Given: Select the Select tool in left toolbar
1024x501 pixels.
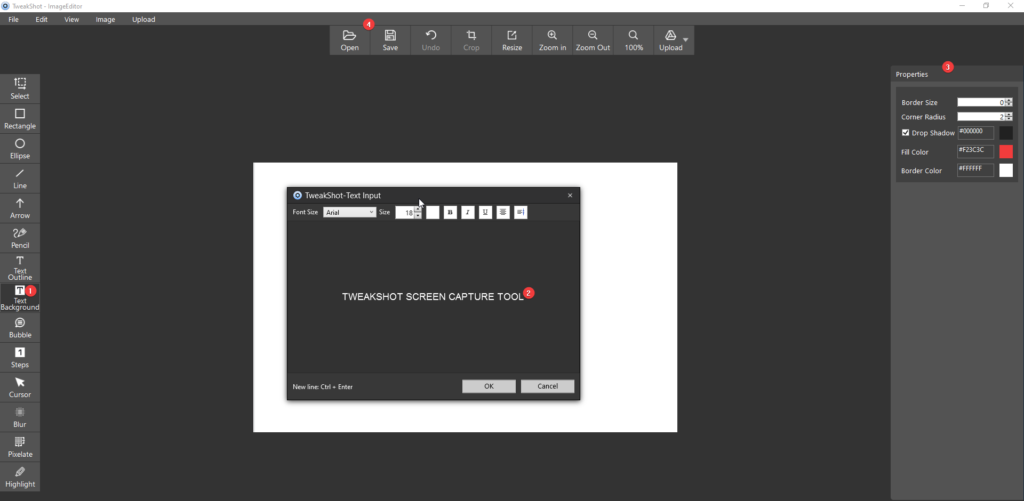Looking at the screenshot, I should (20, 88).
